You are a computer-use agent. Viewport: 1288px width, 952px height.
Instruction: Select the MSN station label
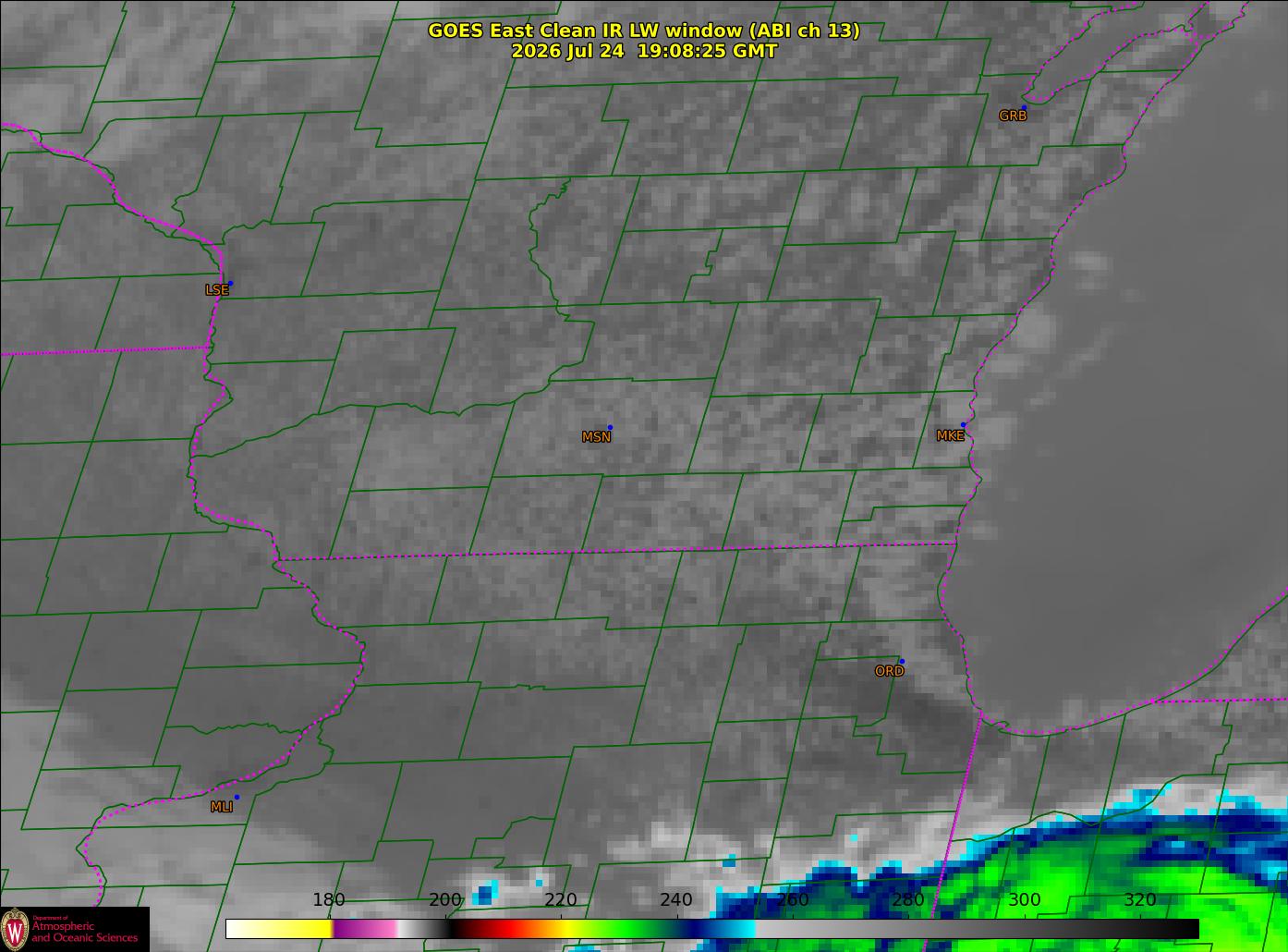point(596,437)
